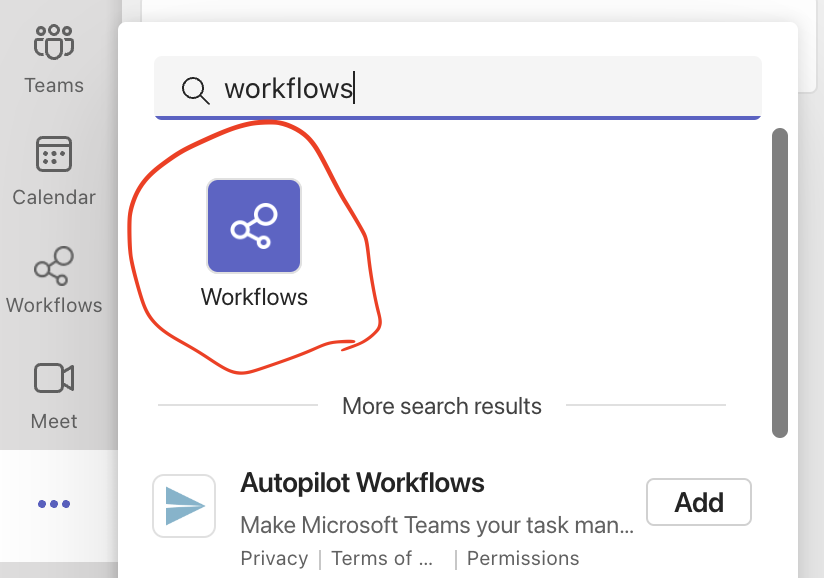
Task: Click the Autopilot Workflows title
Action: pos(362,482)
